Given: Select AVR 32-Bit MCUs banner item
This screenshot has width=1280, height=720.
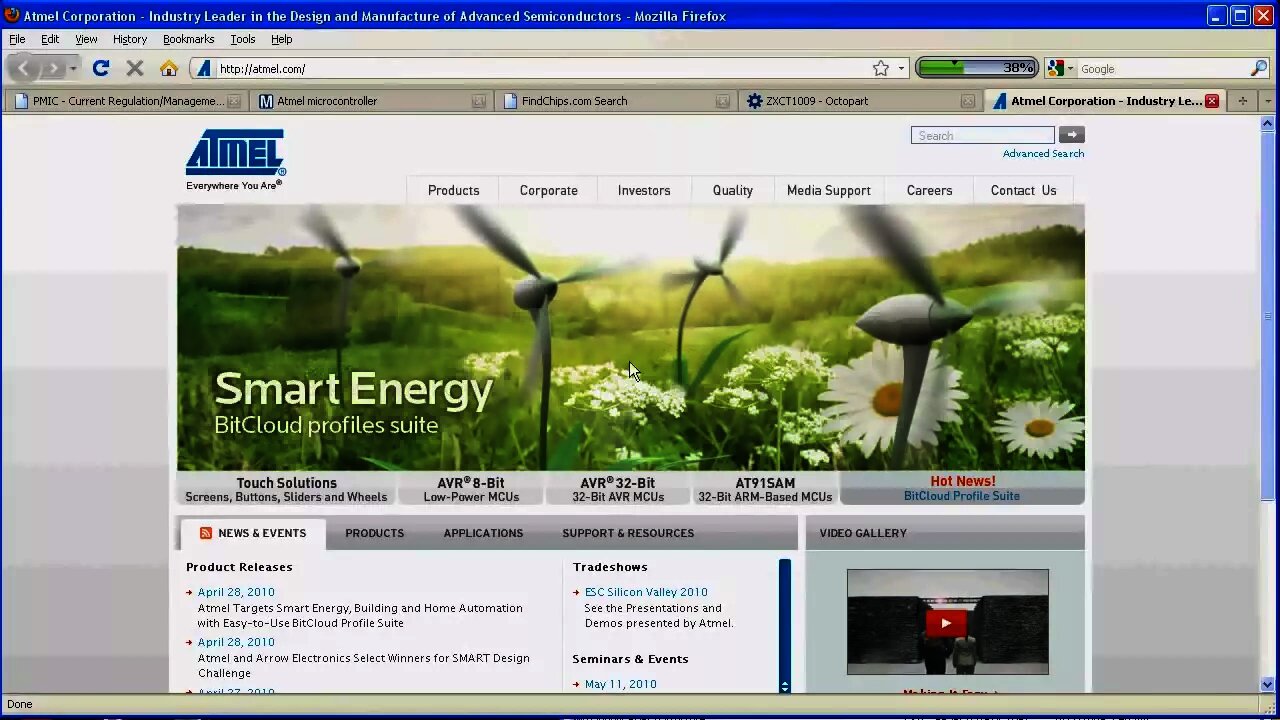Looking at the screenshot, I should pos(618,489).
